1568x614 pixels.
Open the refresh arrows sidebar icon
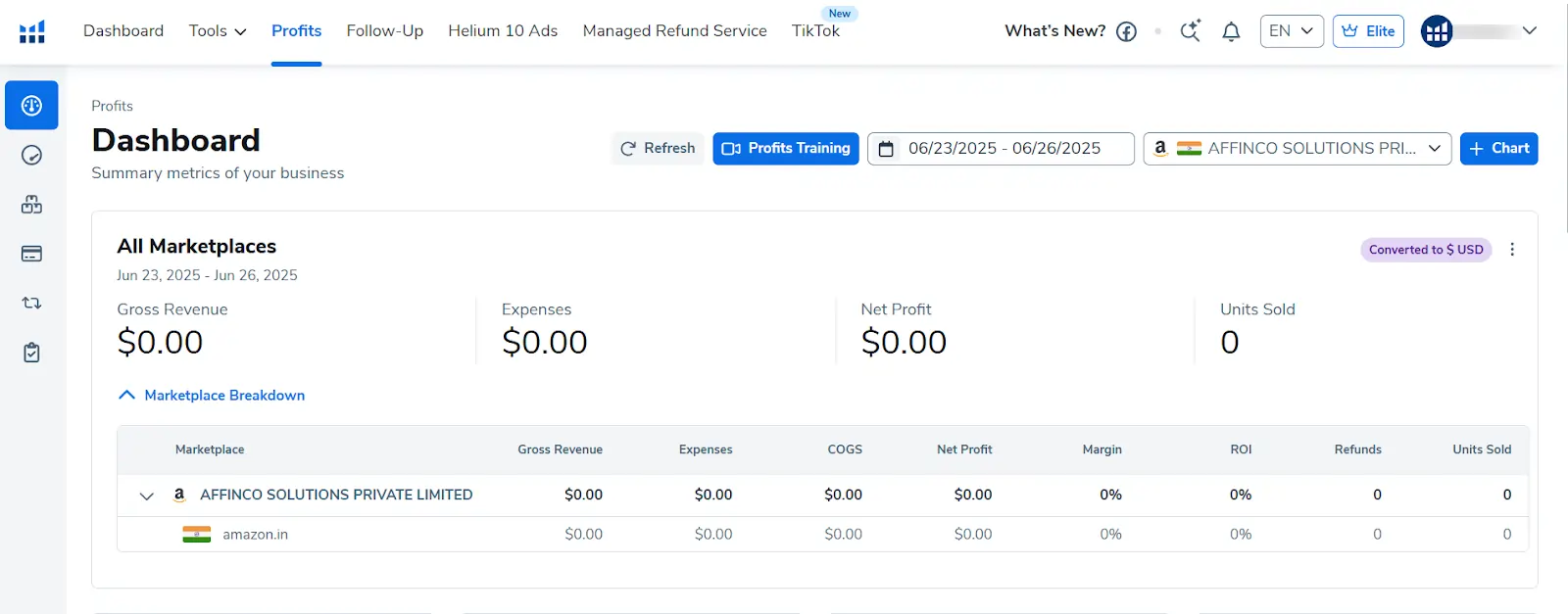(x=31, y=303)
